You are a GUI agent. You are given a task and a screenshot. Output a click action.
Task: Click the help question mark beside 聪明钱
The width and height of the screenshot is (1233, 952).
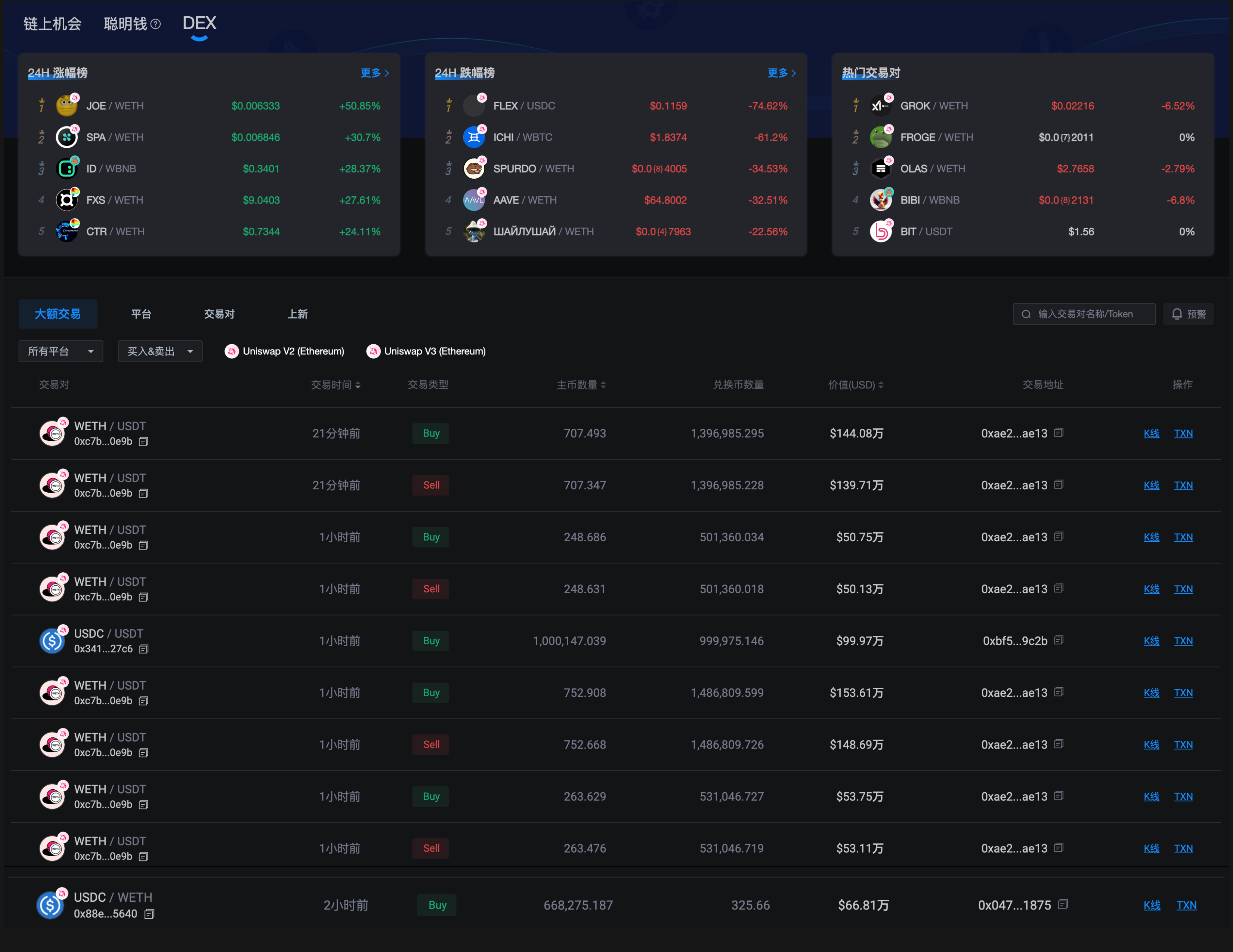[156, 24]
